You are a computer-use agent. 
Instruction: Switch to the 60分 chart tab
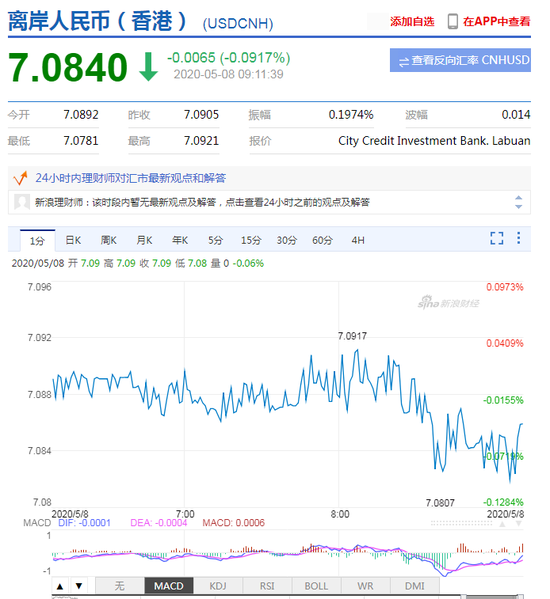coord(322,240)
